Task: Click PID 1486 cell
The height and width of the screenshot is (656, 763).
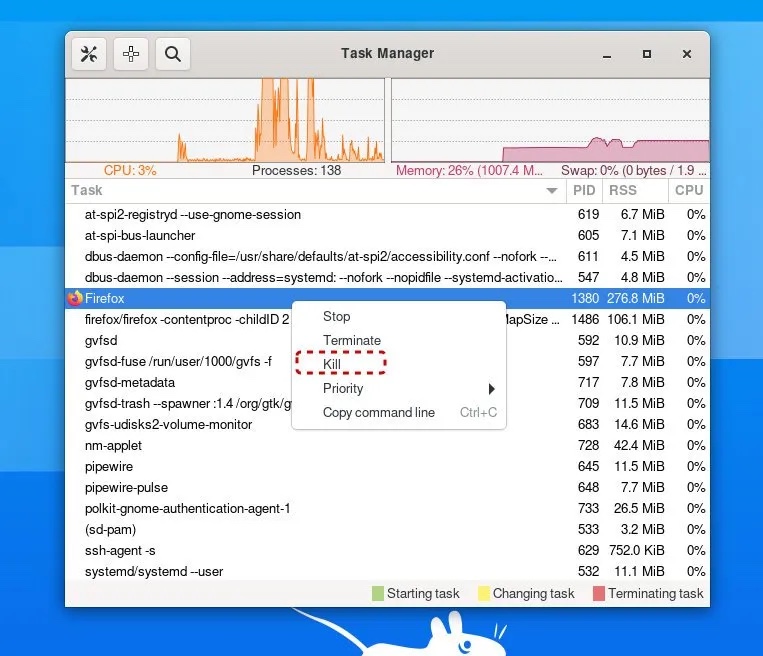Action: click(x=585, y=319)
